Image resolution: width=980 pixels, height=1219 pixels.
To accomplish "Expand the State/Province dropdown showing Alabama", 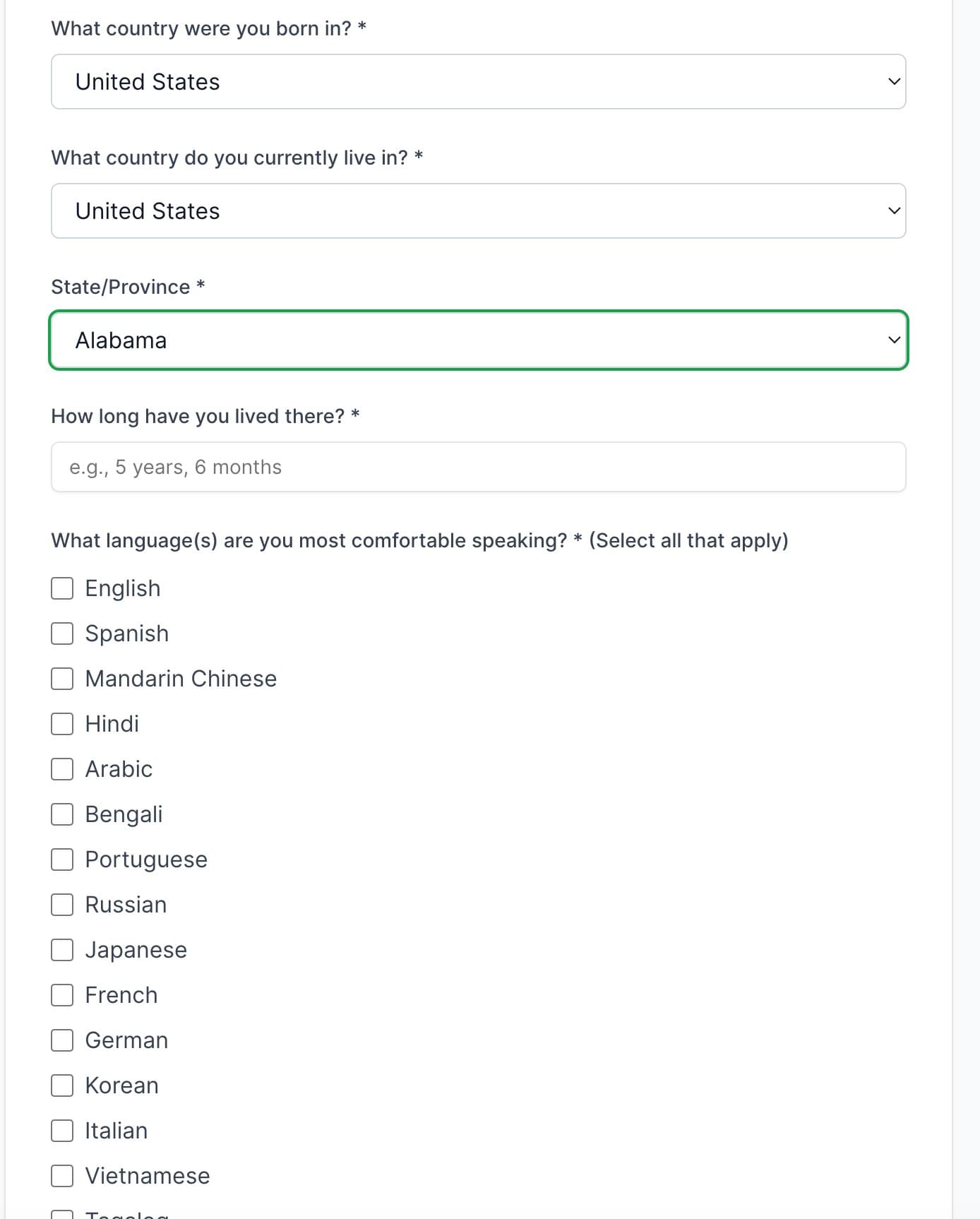I will point(478,340).
